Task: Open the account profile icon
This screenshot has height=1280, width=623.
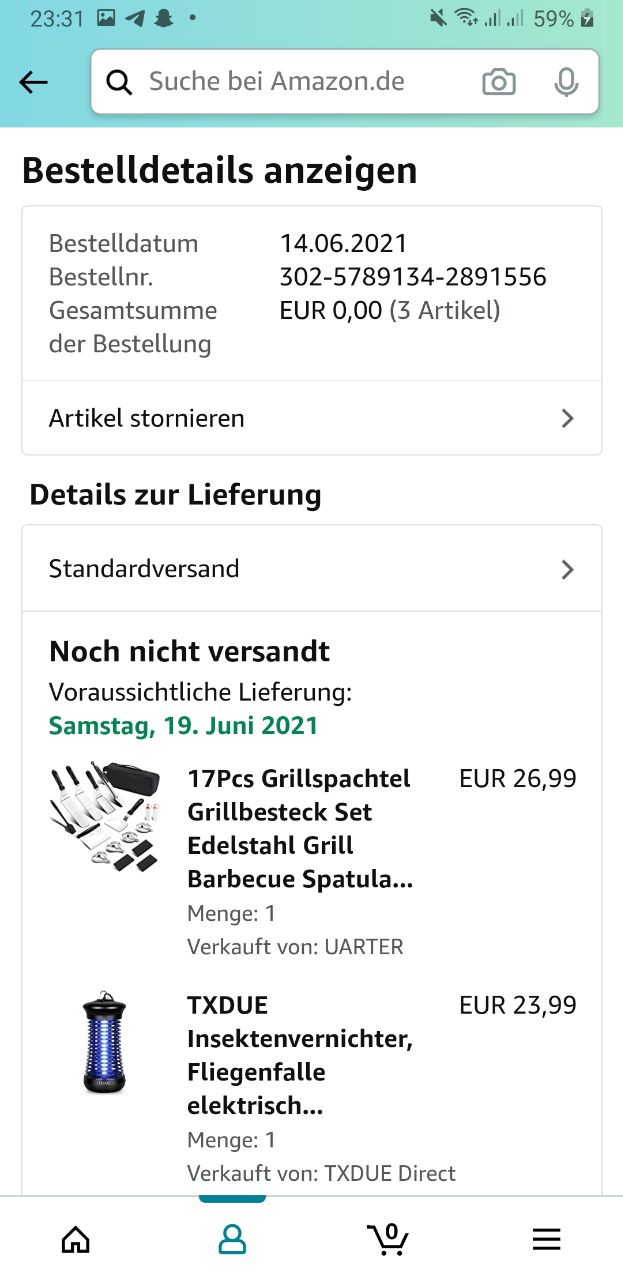Action: coord(232,1240)
